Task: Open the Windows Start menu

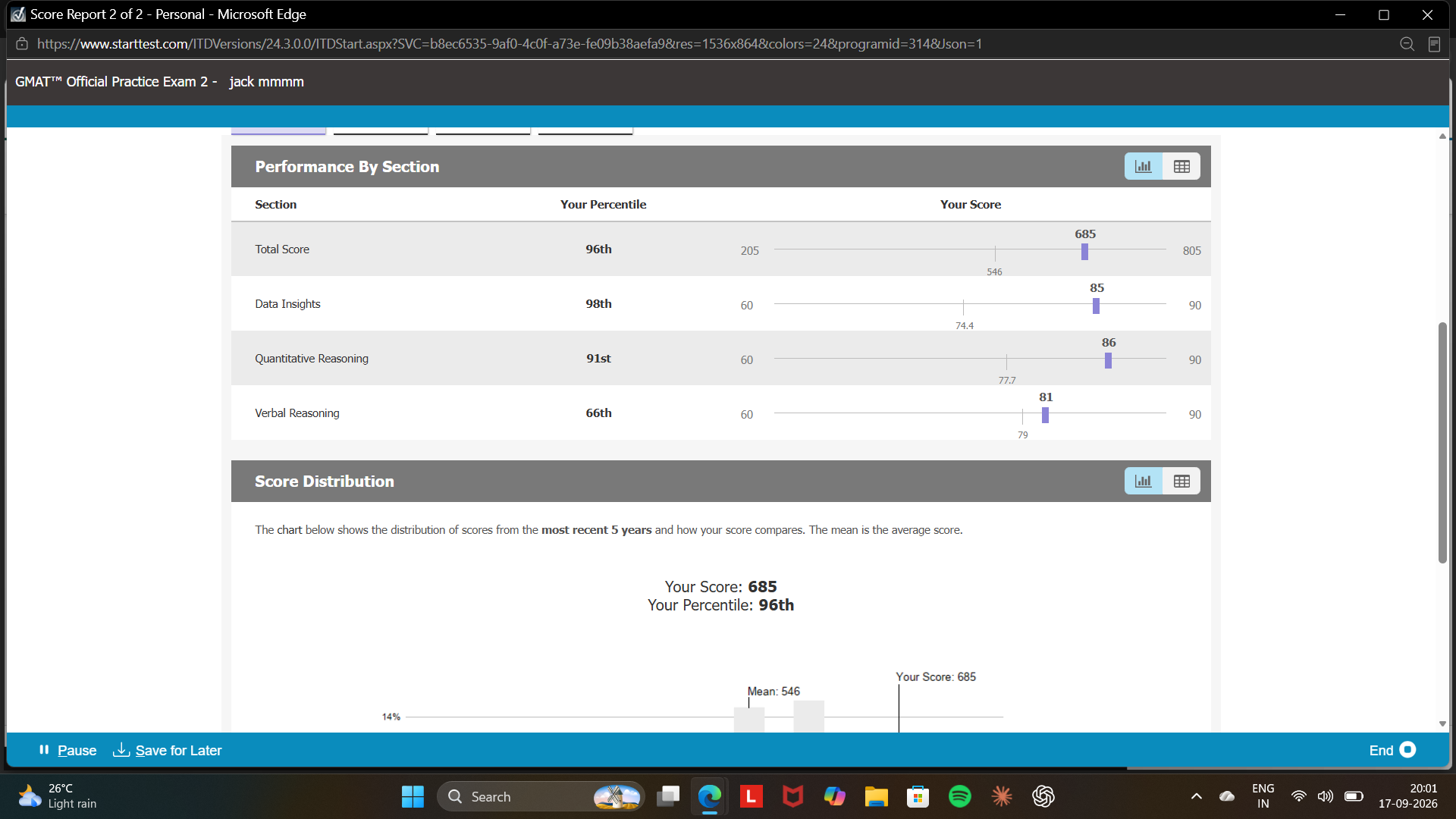Action: (x=413, y=796)
